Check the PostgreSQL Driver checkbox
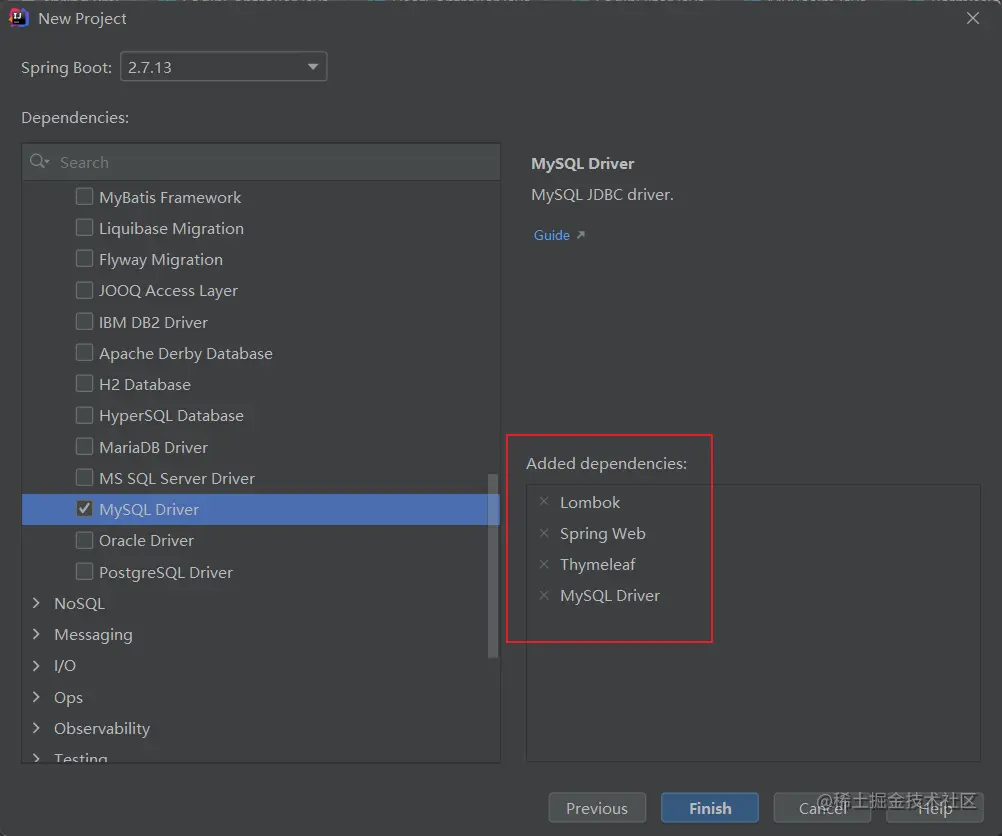This screenshot has height=836, width=1002. click(x=84, y=571)
